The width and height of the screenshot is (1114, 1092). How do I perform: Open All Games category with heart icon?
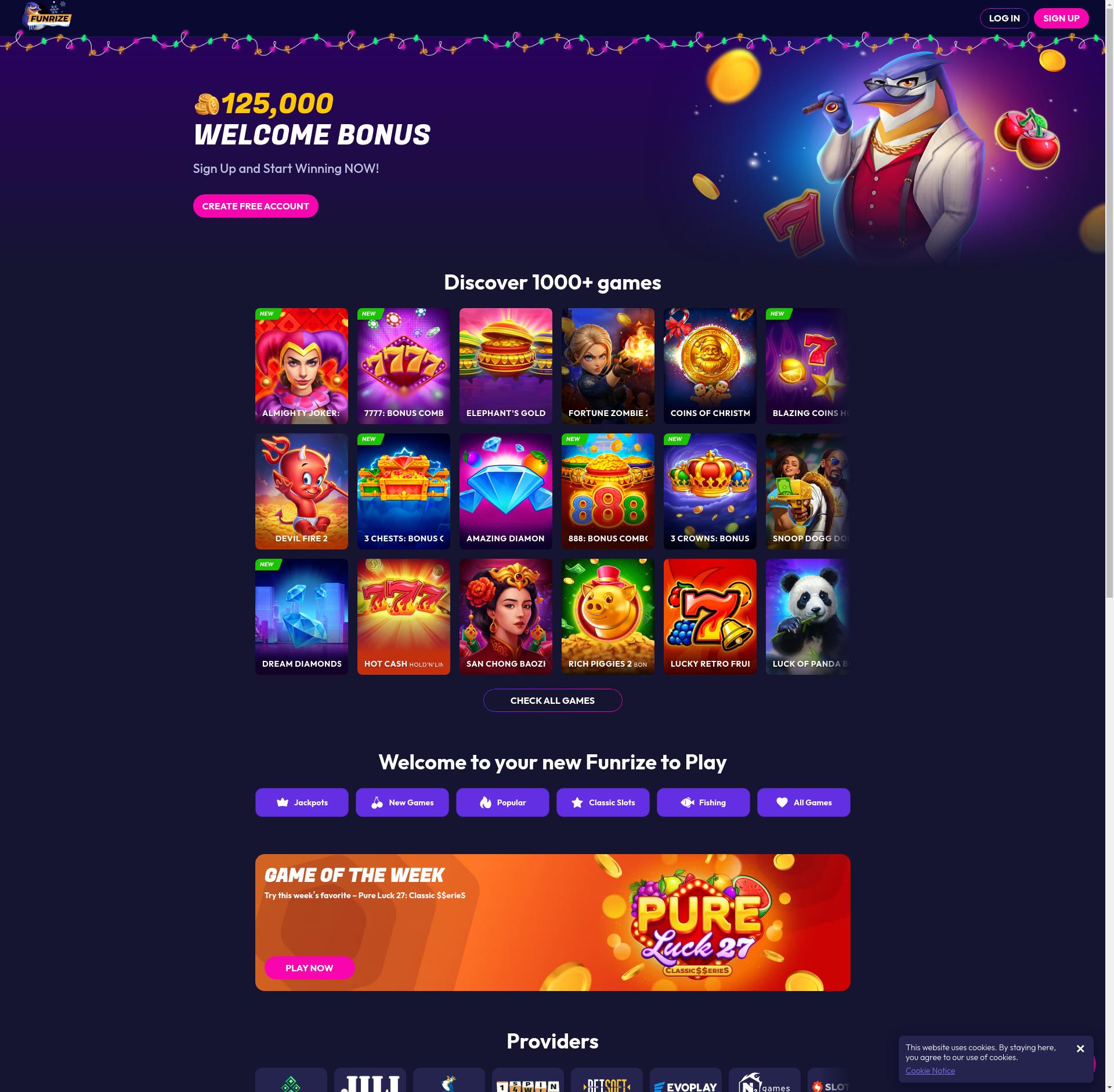coord(804,802)
